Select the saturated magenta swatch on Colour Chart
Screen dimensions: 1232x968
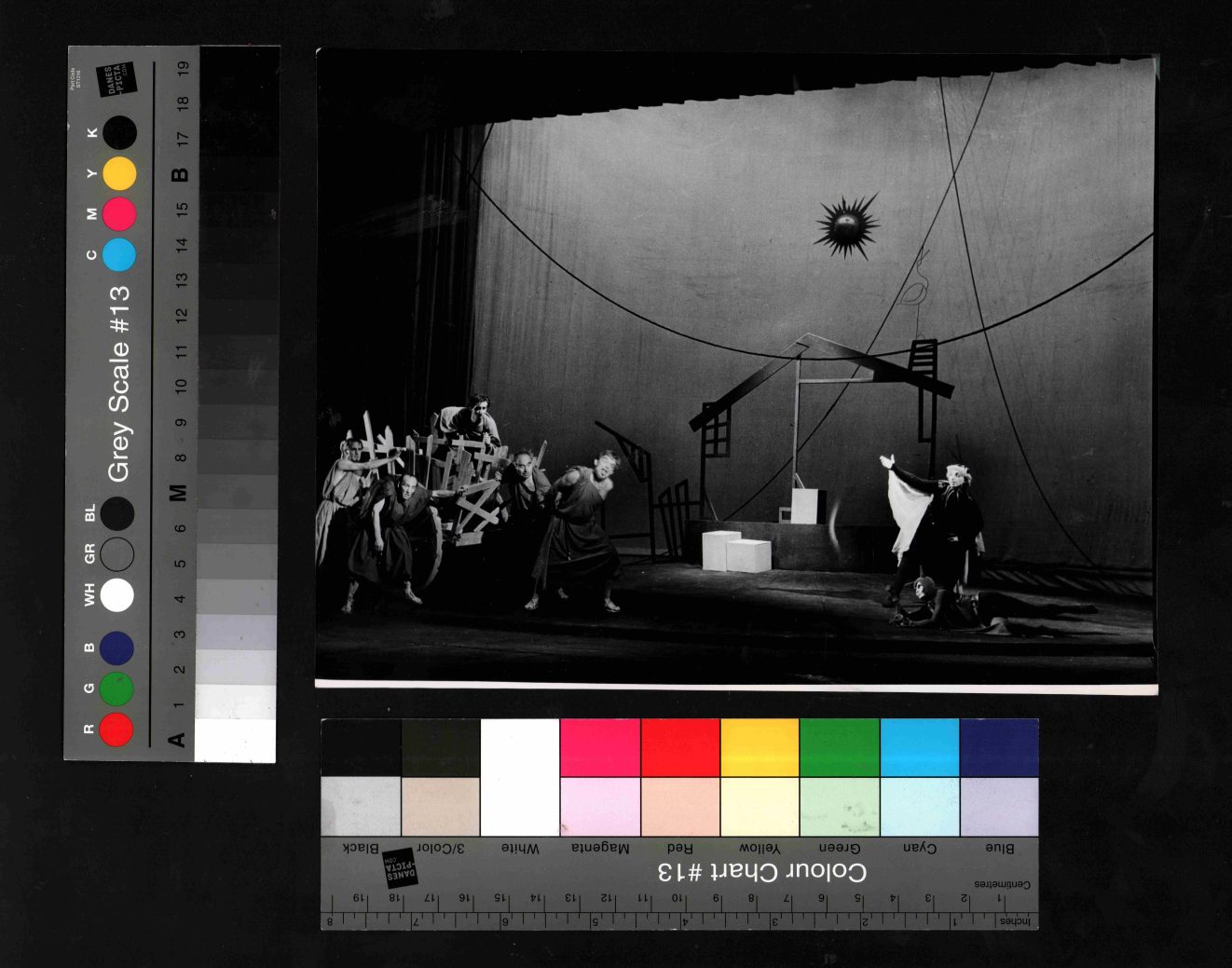(x=600, y=747)
